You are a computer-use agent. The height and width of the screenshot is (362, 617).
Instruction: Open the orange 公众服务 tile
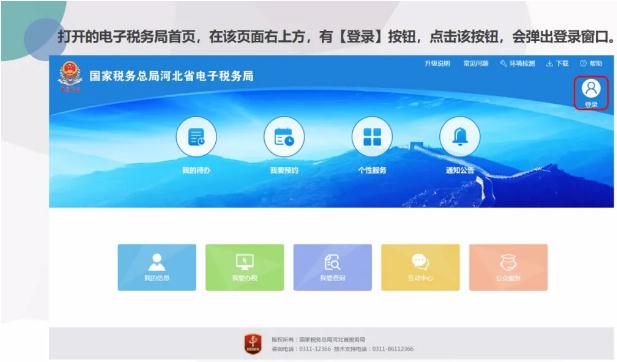508,268
